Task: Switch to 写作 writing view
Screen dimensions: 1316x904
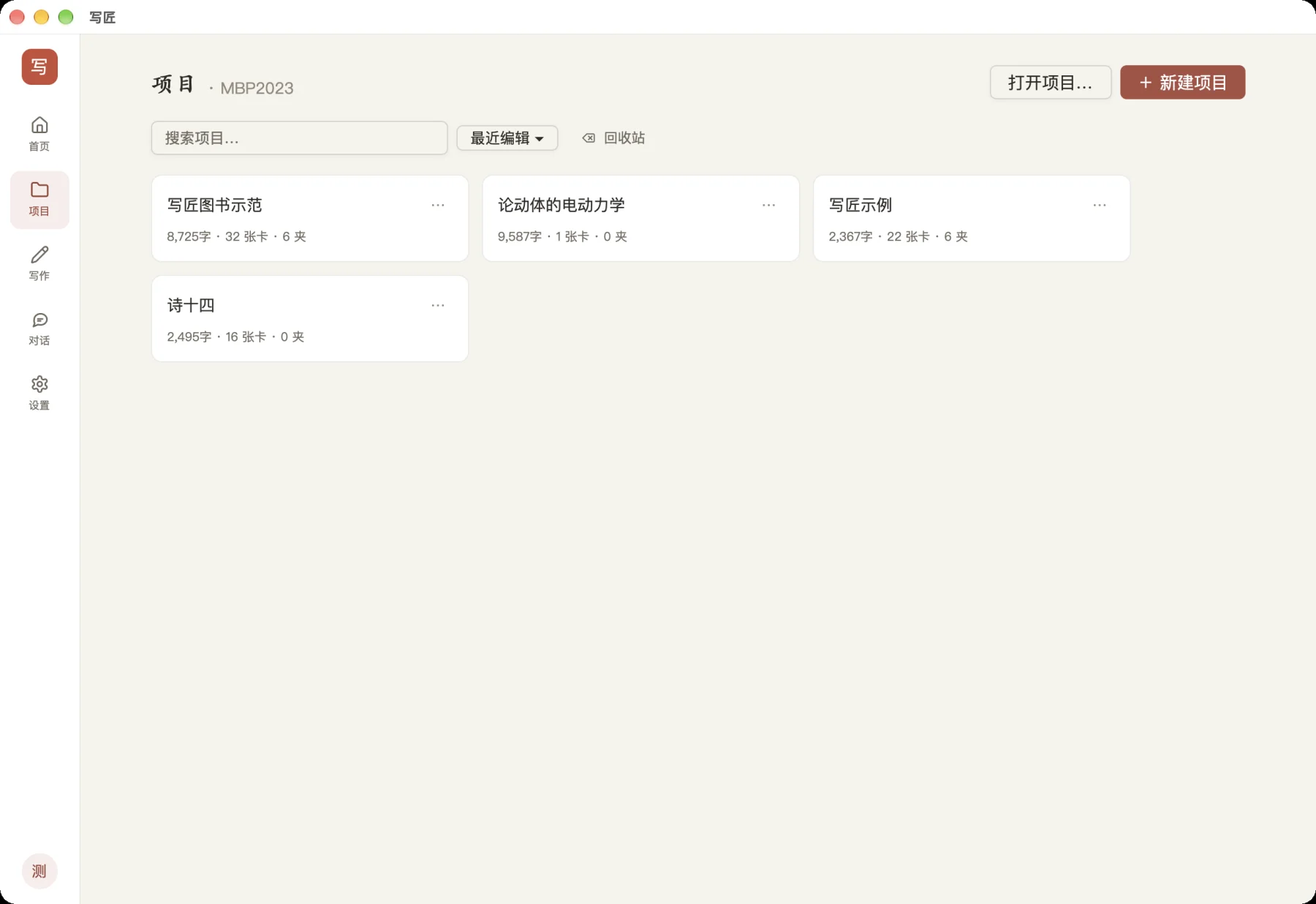Action: coord(39,263)
